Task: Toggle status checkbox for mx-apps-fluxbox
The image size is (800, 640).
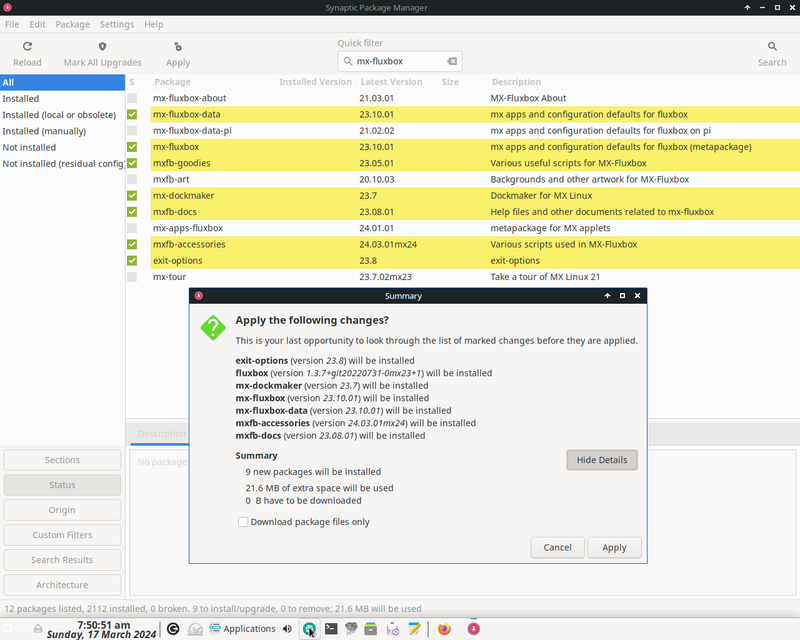Action: 132,228
